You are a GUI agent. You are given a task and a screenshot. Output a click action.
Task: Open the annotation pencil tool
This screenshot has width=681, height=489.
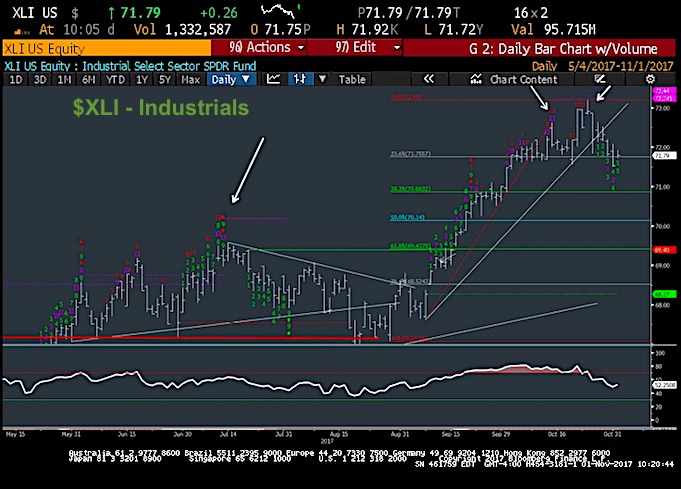pyautogui.click(x=600, y=79)
